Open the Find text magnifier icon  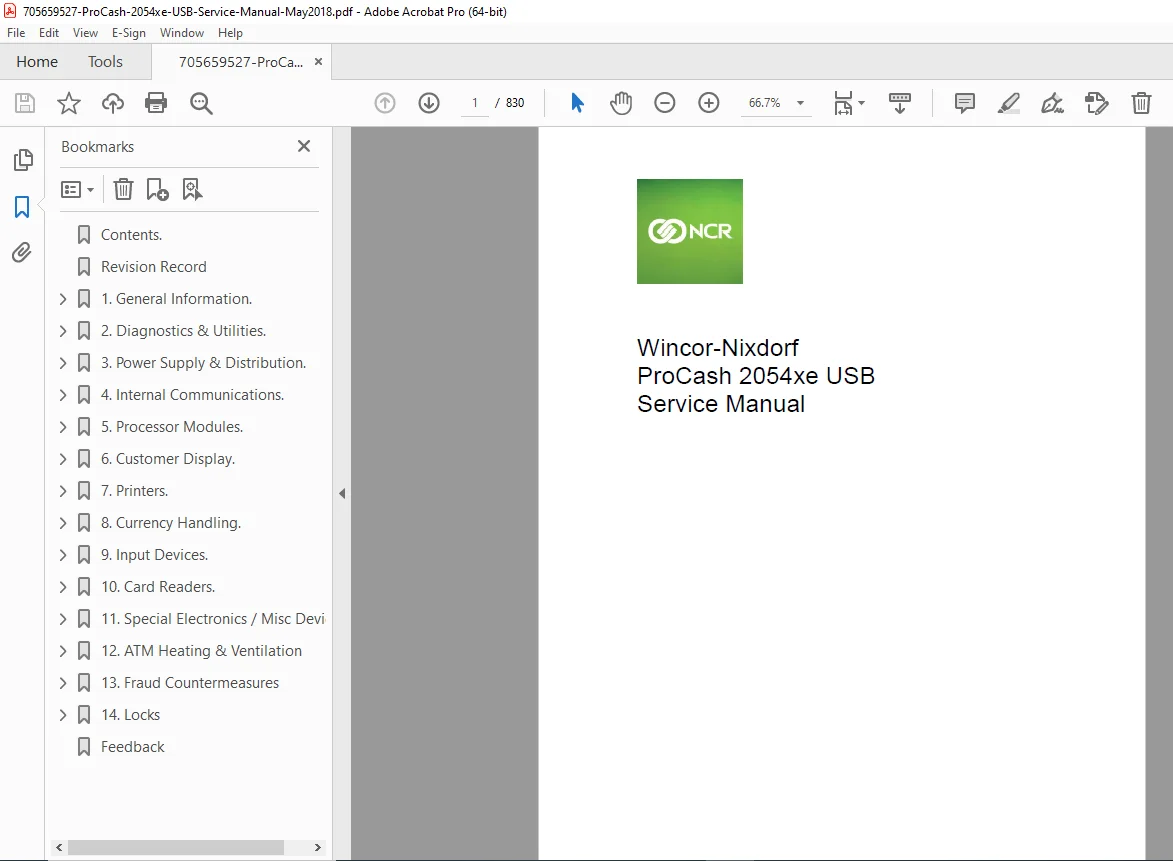[x=201, y=103]
